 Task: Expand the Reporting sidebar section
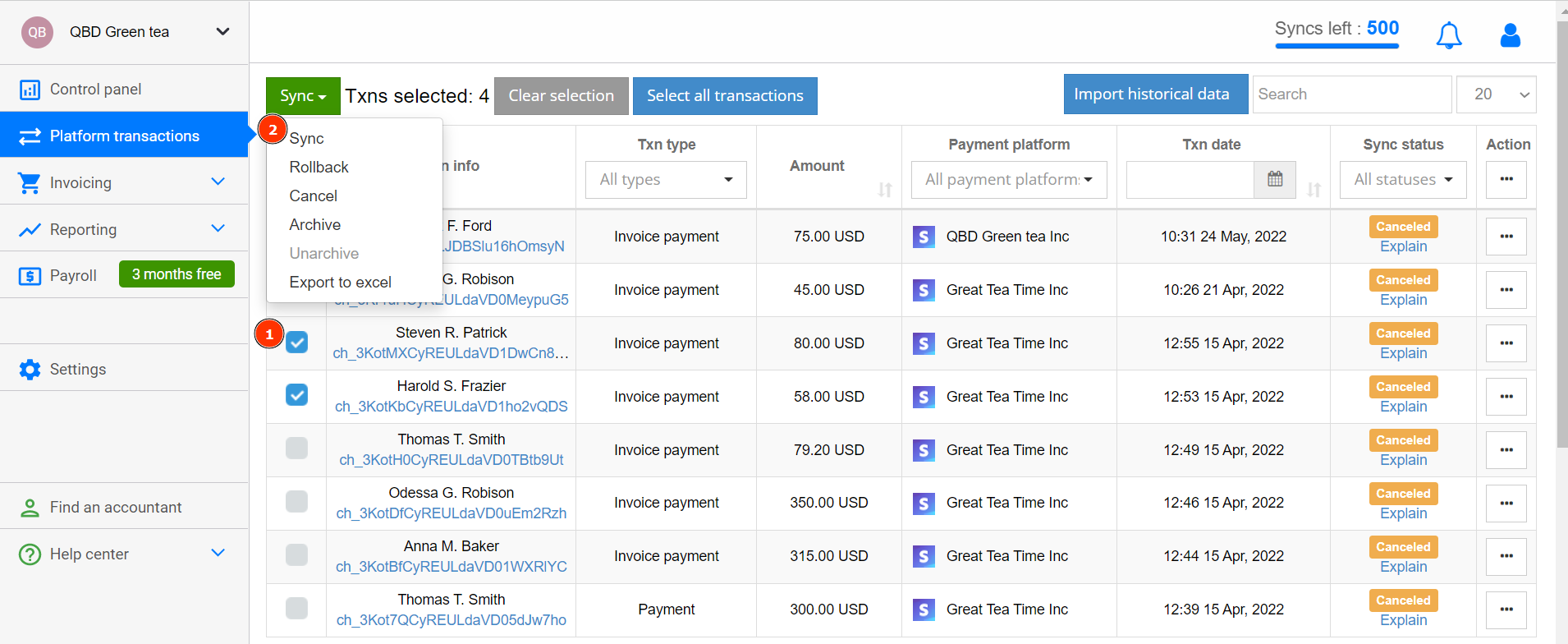coord(218,228)
